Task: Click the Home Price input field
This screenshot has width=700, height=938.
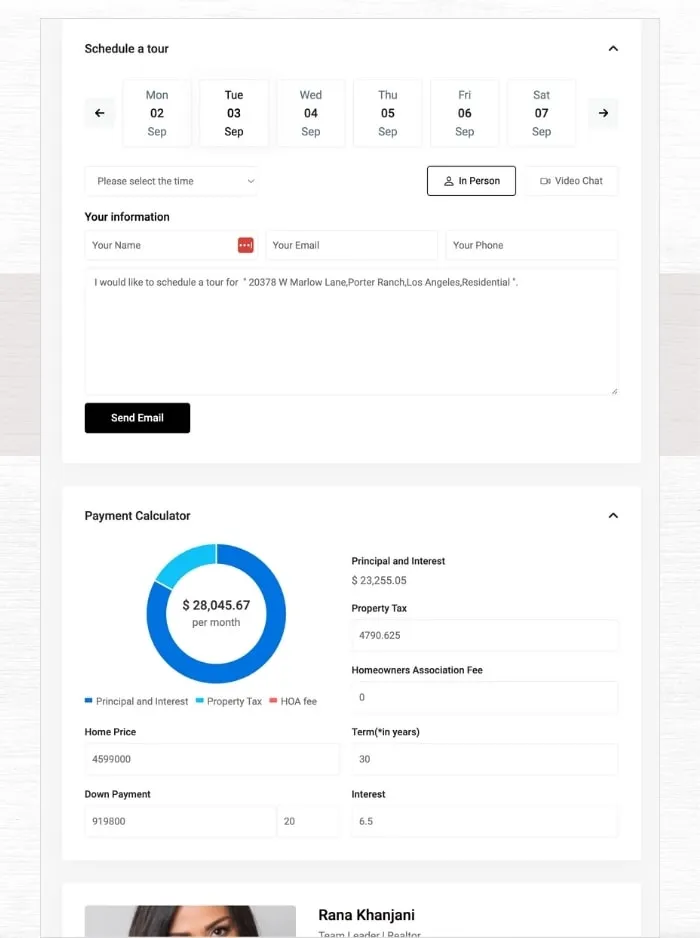Action: point(212,759)
